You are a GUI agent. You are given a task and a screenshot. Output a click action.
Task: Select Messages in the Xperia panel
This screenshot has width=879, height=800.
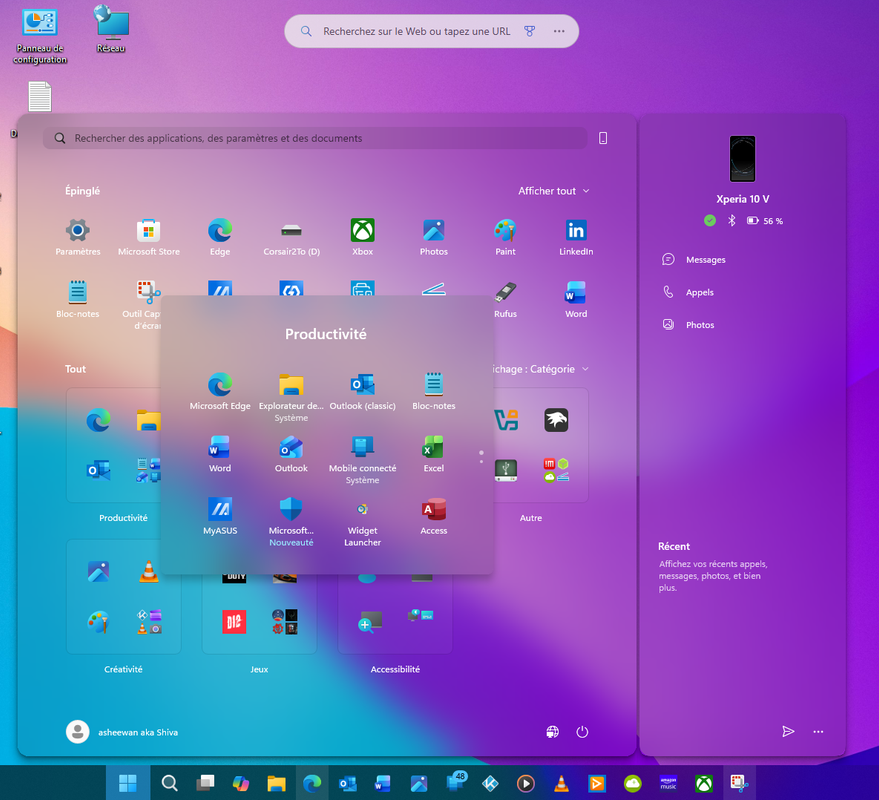(705, 260)
